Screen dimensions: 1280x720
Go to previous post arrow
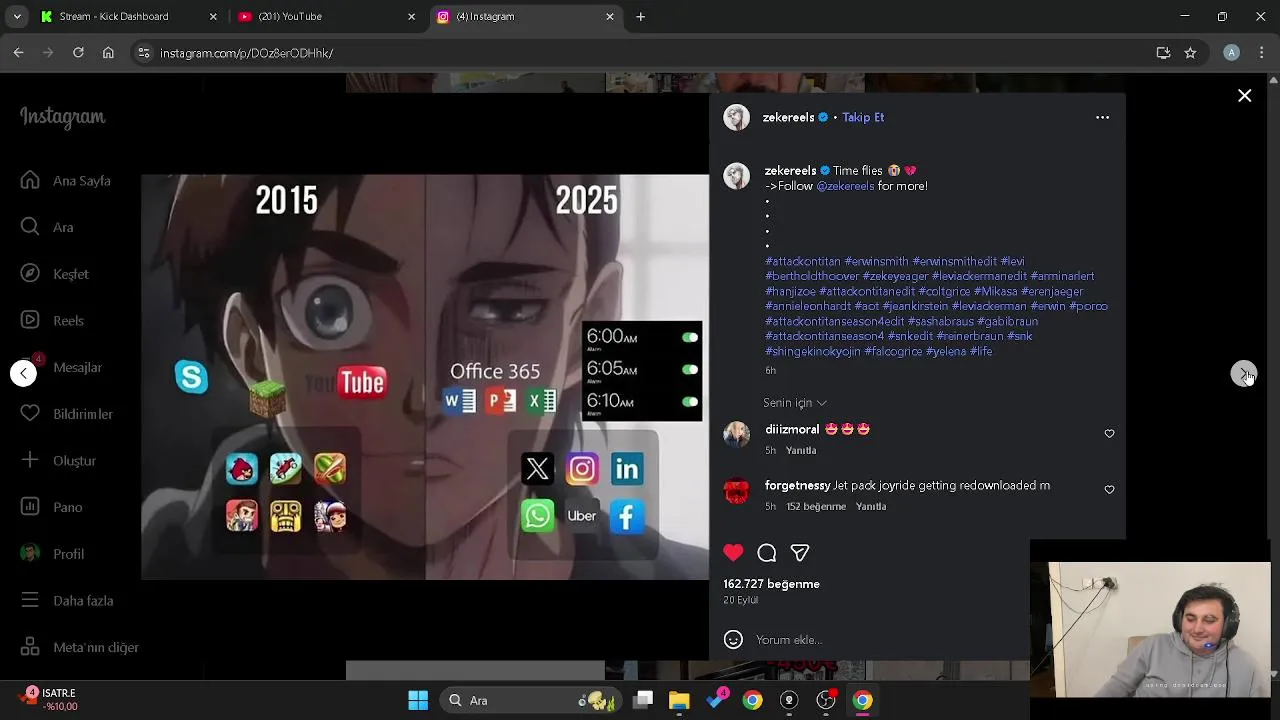(23, 373)
